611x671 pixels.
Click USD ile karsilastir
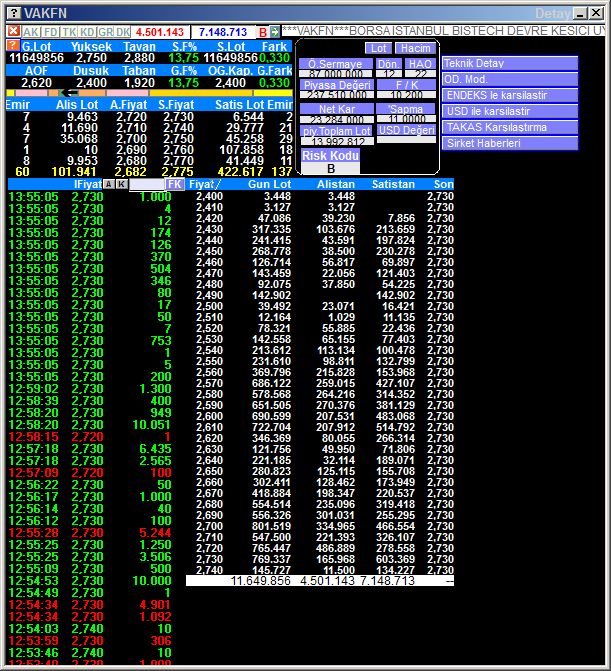pyautogui.click(x=510, y=111)
